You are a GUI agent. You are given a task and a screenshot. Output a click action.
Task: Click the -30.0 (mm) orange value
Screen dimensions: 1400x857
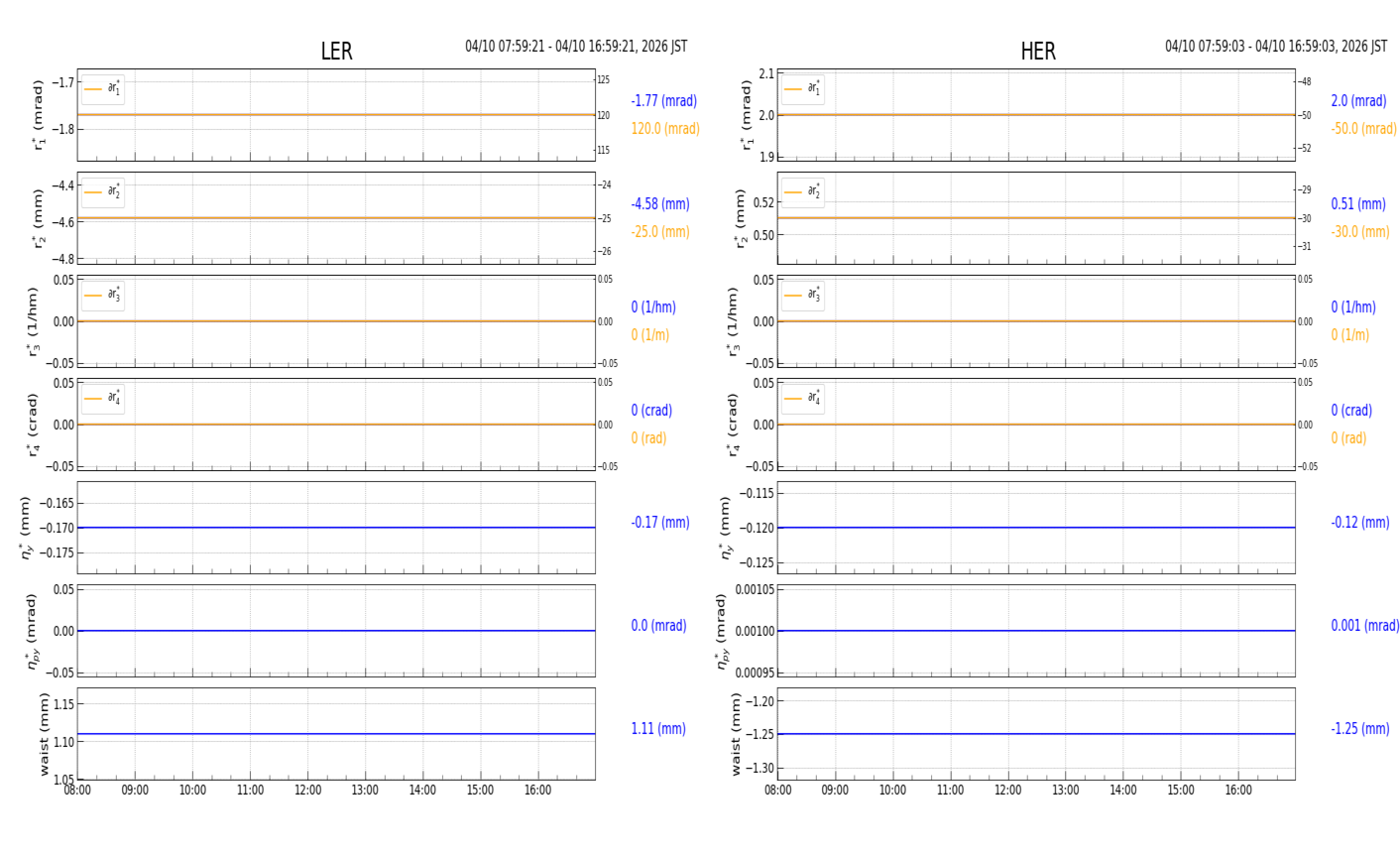[x=1360, y=232]
